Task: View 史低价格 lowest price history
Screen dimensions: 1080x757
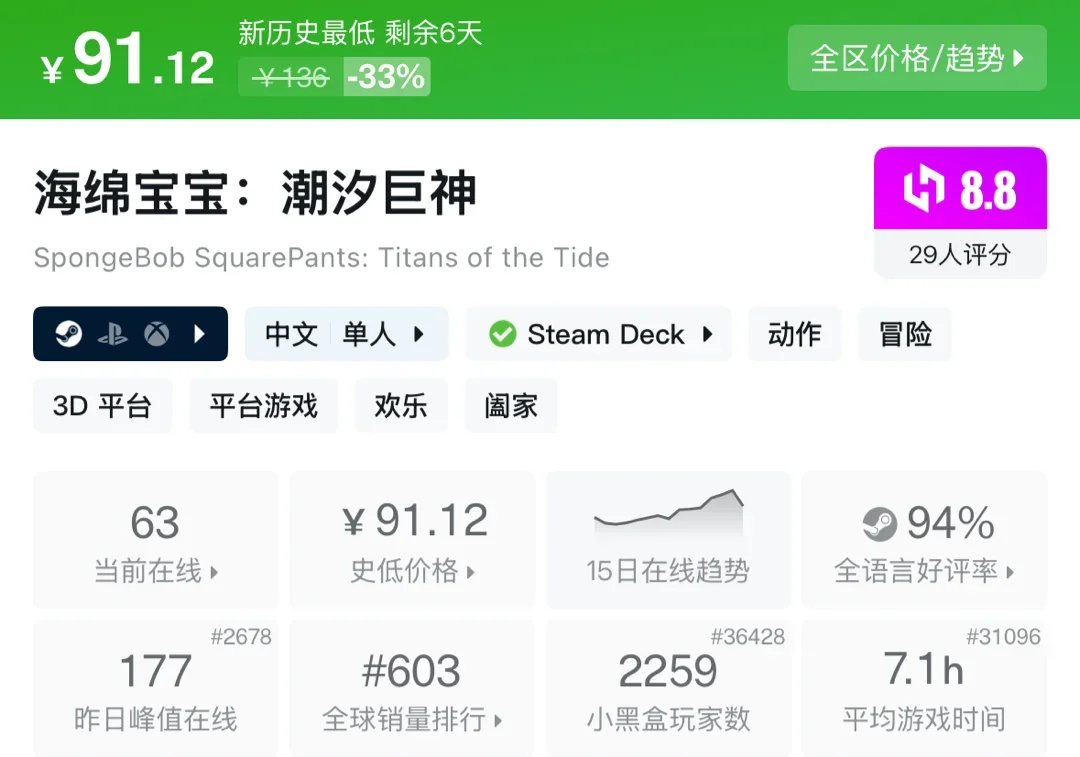Action: tap(412, 541)
